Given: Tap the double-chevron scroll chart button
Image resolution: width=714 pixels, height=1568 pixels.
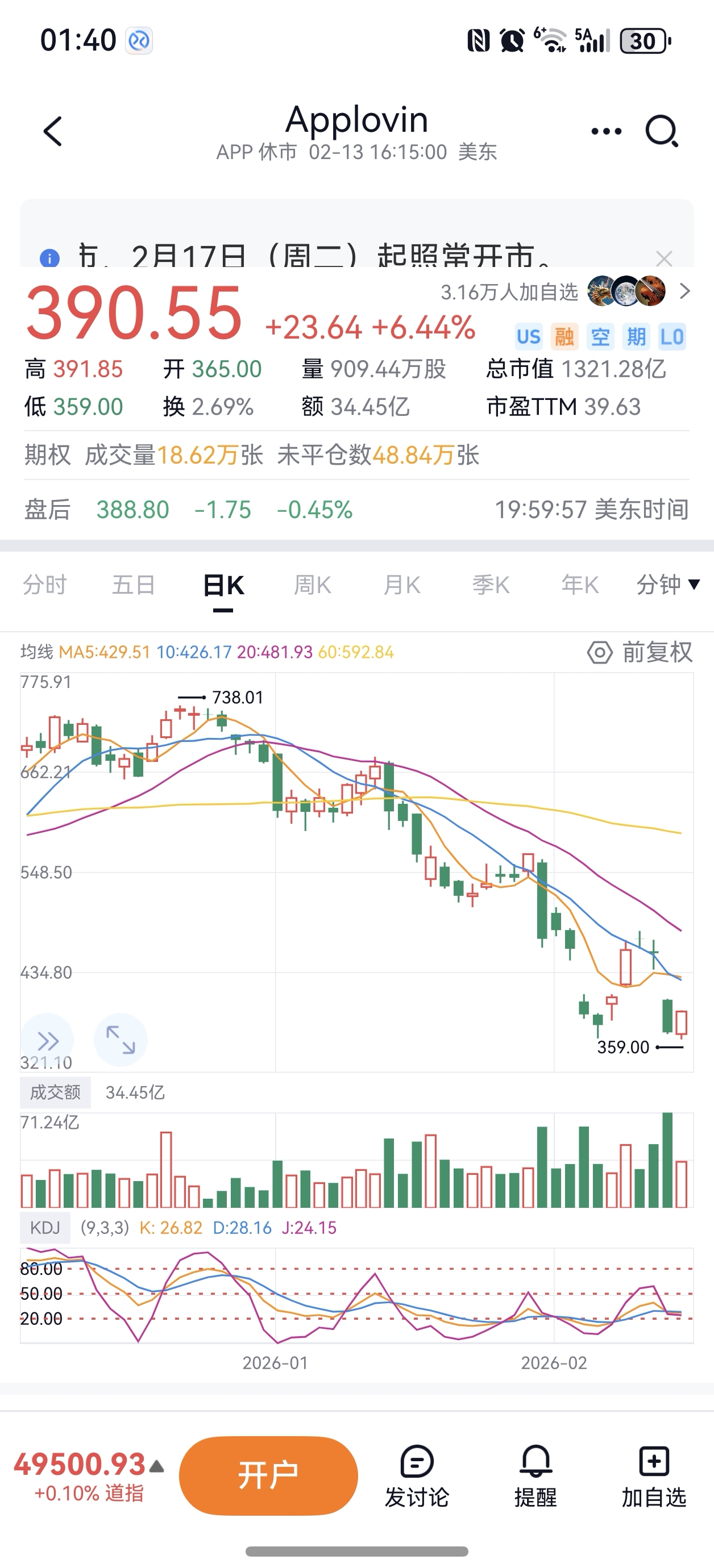Looking at the screenshot, I should 48,1041.
